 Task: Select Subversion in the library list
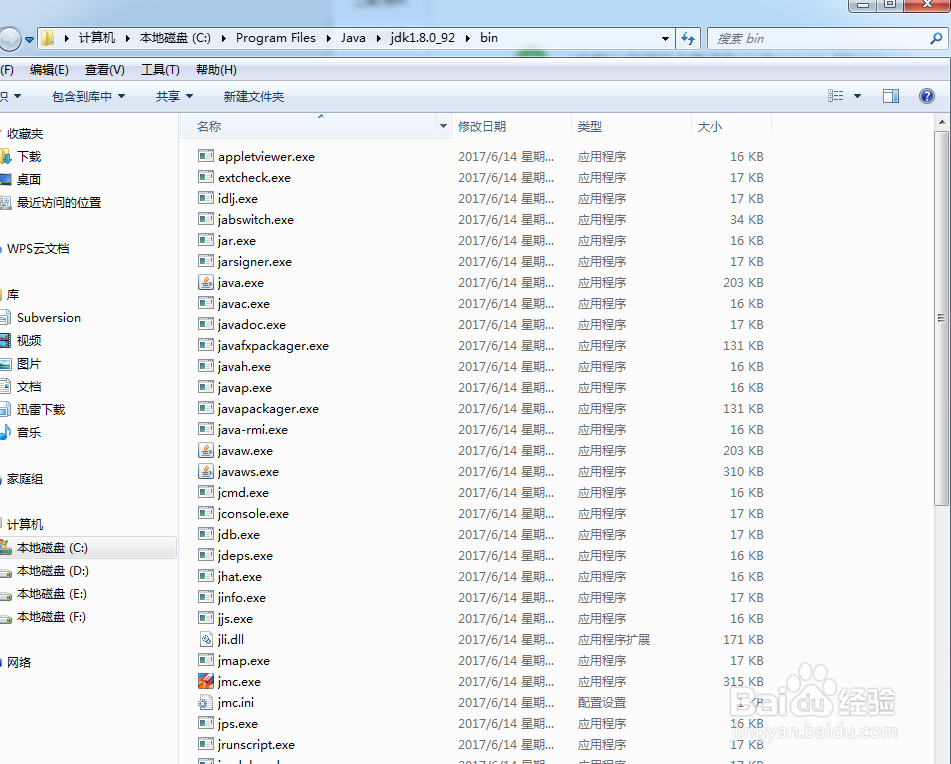coord(49,317)
